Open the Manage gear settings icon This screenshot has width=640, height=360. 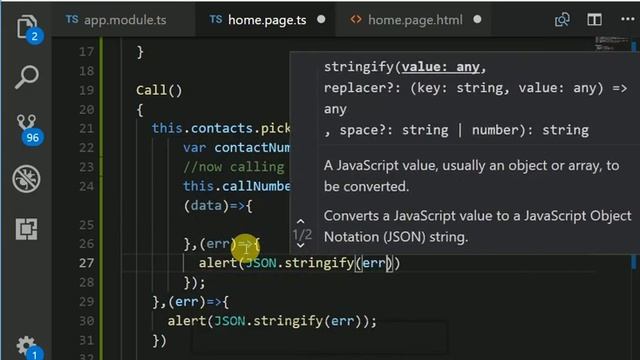coord(27,346)
